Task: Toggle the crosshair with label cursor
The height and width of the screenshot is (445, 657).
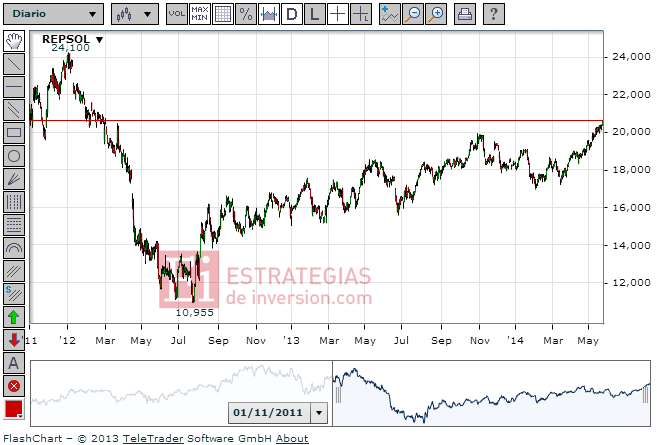Action: click(x=361, y=14)
